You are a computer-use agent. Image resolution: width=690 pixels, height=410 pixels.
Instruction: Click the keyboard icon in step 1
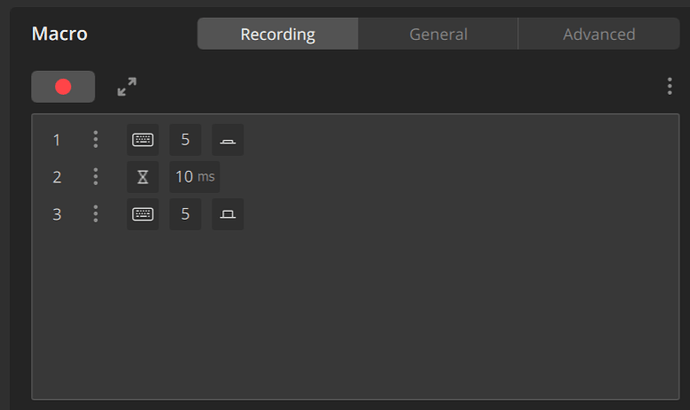pyautogui.click(x=143, y=140)
